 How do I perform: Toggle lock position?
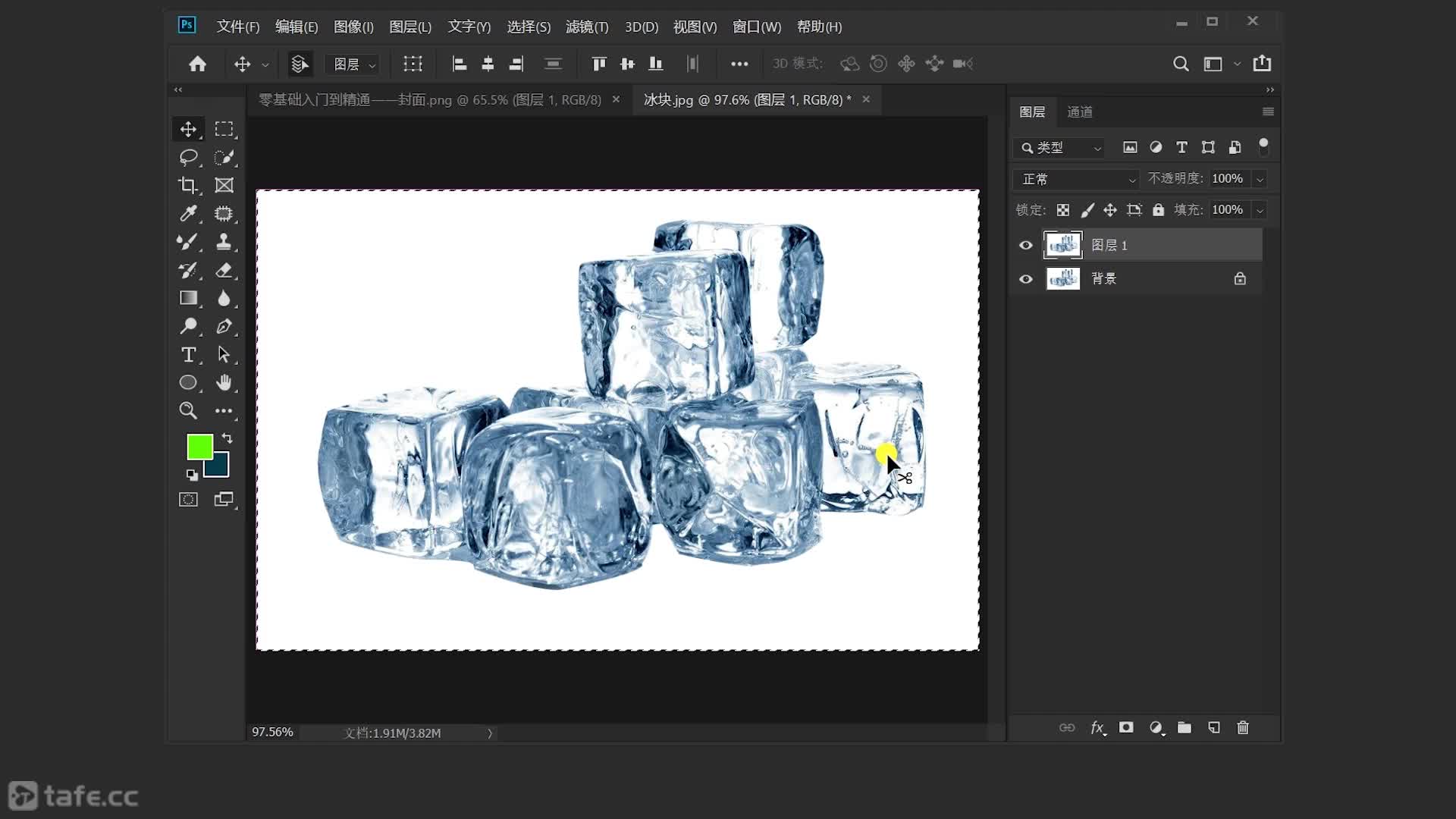[1110, 210]
